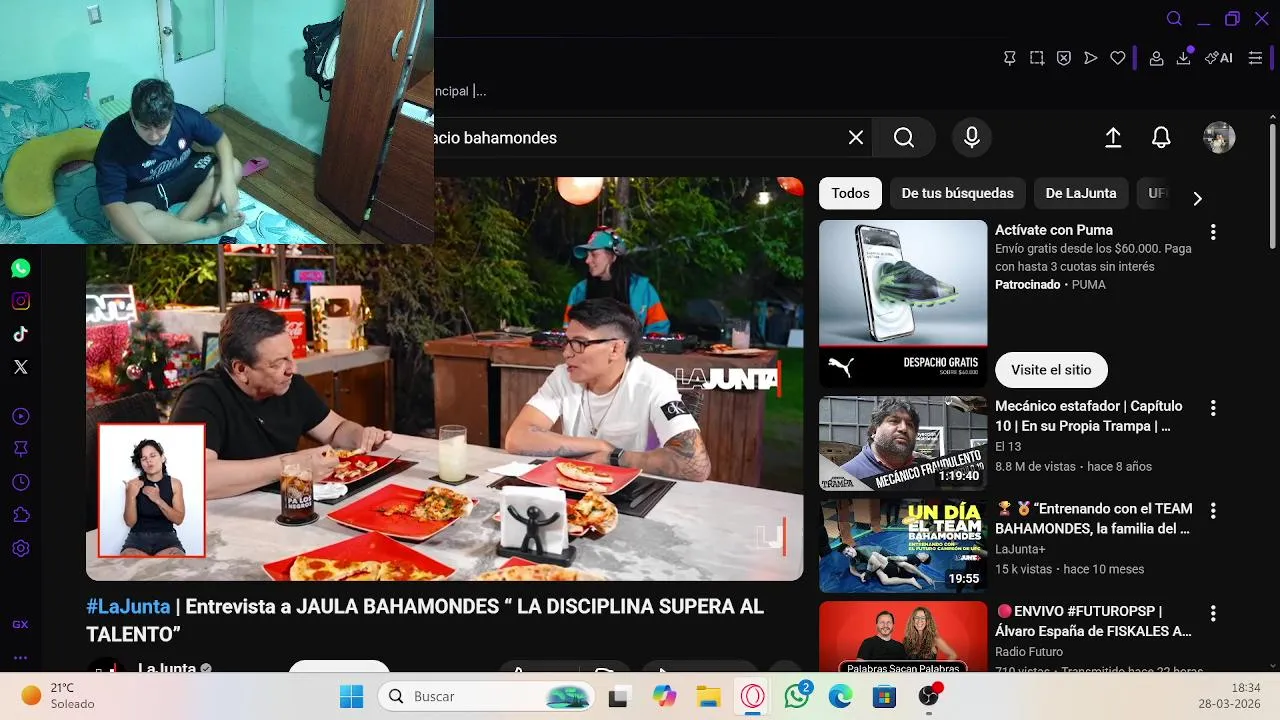Show more chips with right chevron
Image resolution: width=1280 pixels, height=720 pixels.
click(1197, 198)
